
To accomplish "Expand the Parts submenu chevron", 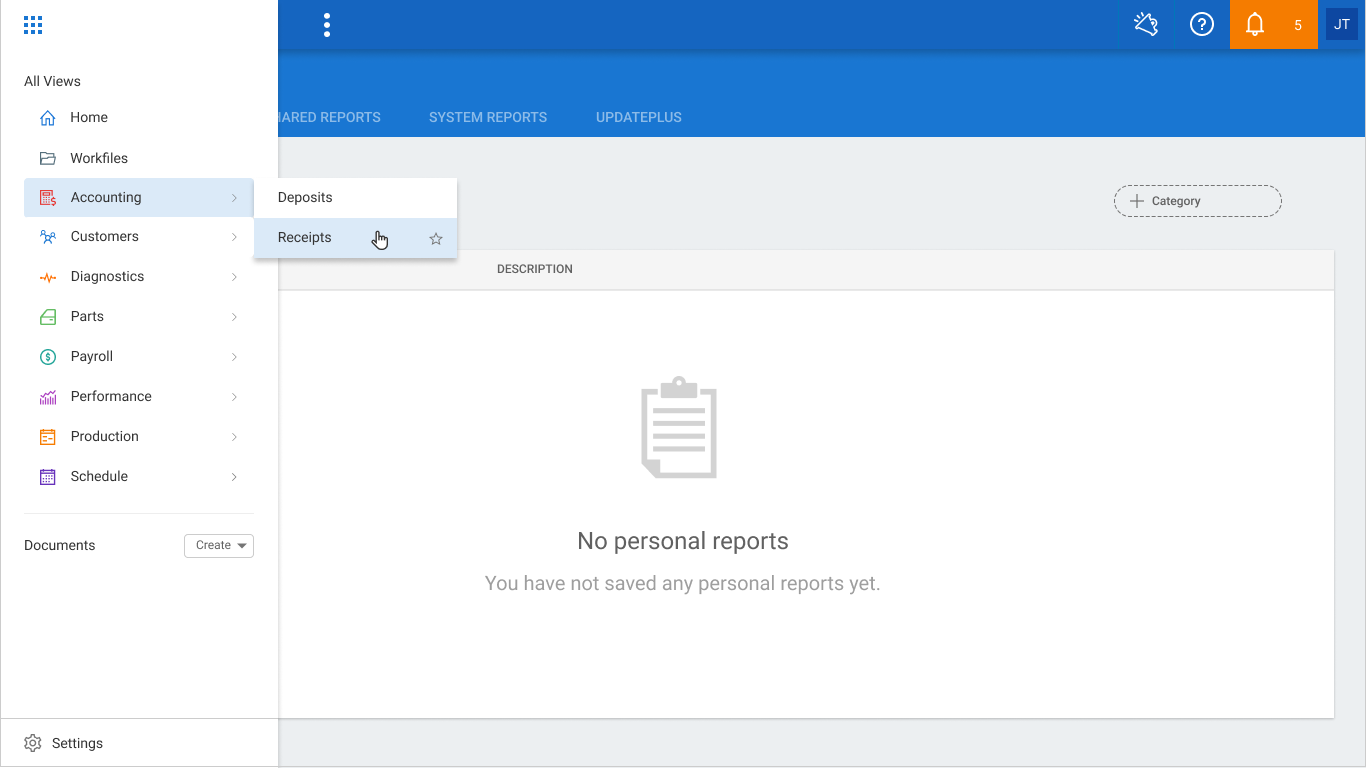I will (x=234, y=317).
